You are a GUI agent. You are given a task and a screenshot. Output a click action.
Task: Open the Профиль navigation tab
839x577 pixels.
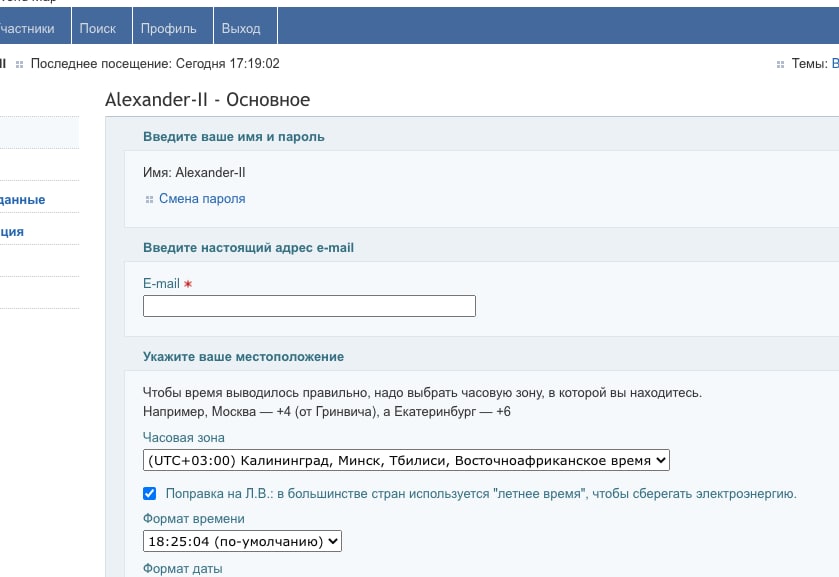[172, 28]
